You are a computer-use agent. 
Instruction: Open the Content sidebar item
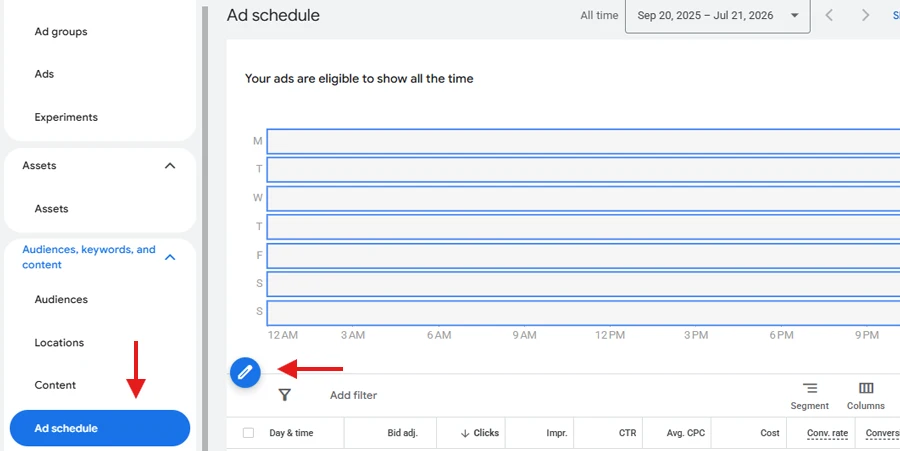tap(55, 385)
